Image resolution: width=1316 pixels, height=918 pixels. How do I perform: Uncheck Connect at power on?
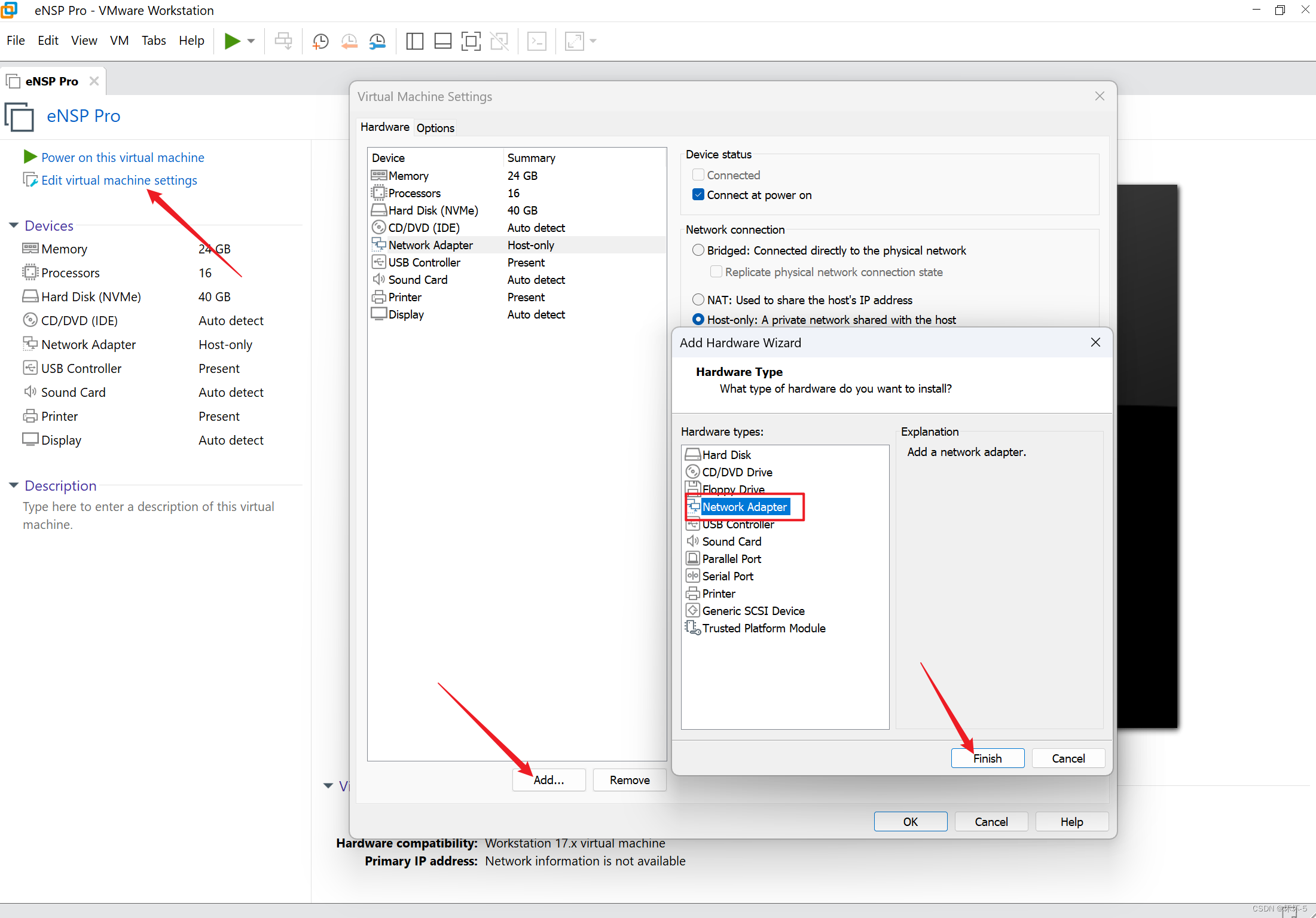698,194
